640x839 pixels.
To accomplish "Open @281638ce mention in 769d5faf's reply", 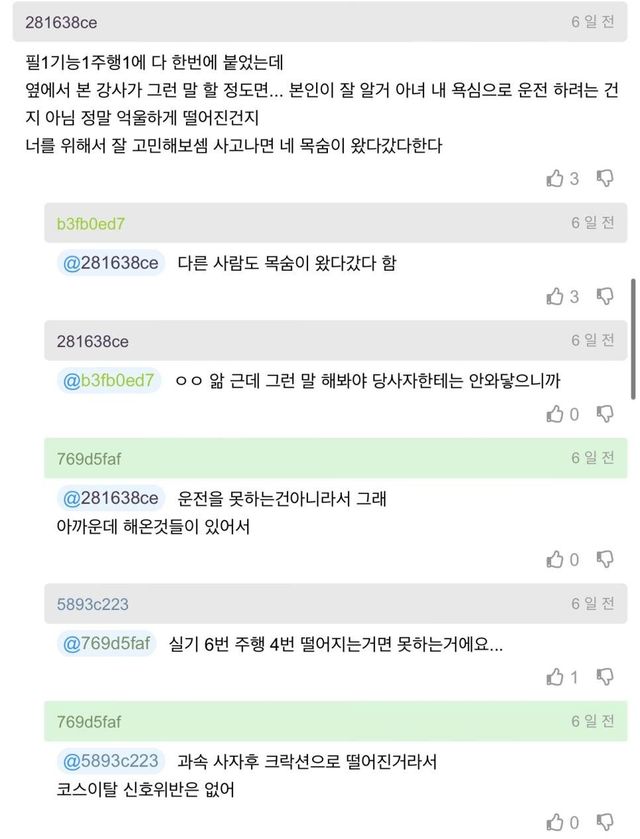I will coord(111,497).
